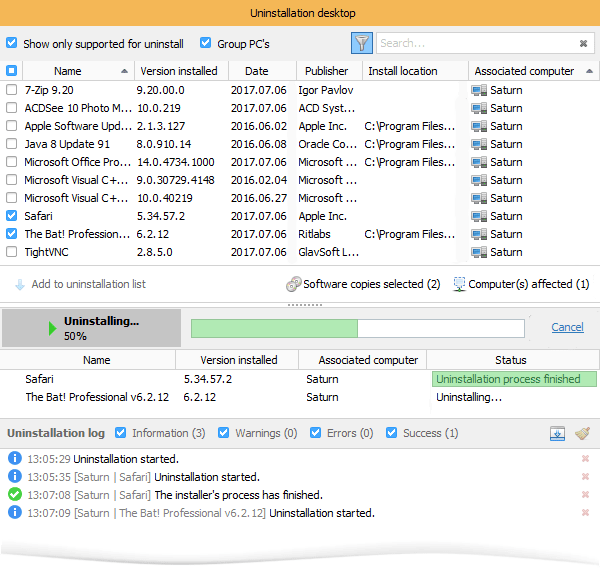Click the info icon in the 13:05:29 log entry
This screenshot has width=600, height=570.
[15, 458]
